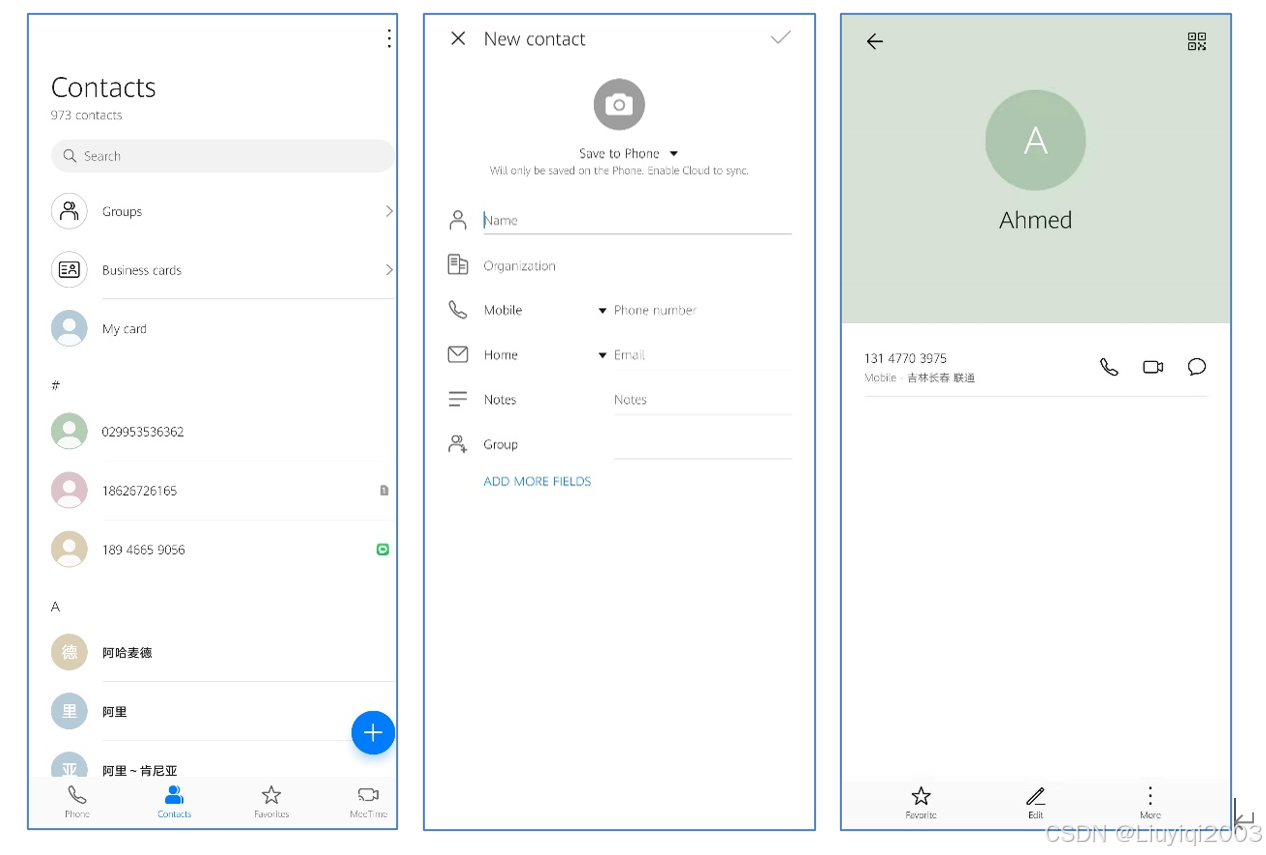Click the Name input field
Viewport: 1266px width, 855px height.
637,220
